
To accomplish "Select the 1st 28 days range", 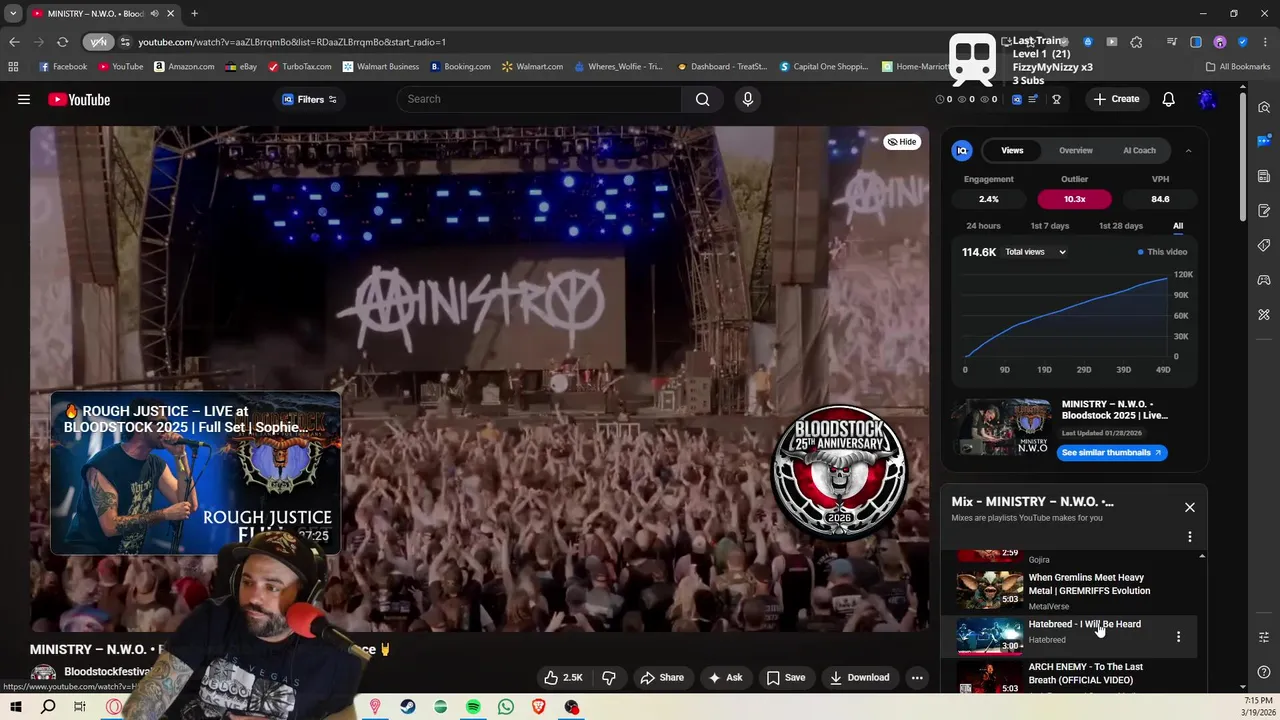I will point(1120,226).
